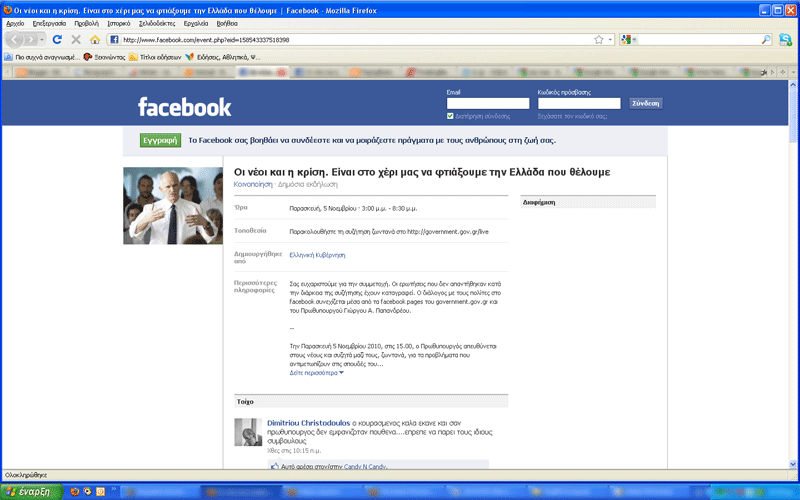Screen dimensions: 800x500
Task: Open the back/forward history dropdown arrow
Action: pos(42,39)
